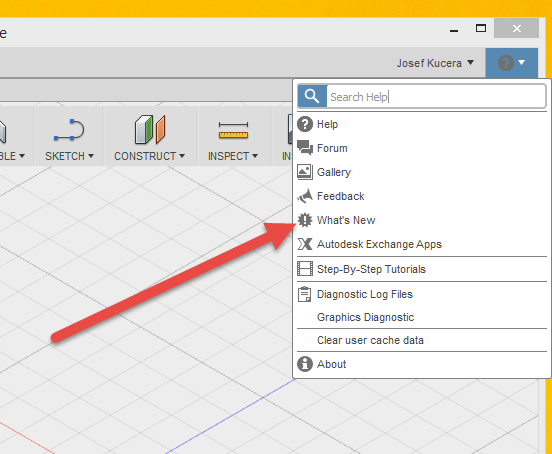
Task: Open Step-By-Step Tutorials
Action: point(422,269)
